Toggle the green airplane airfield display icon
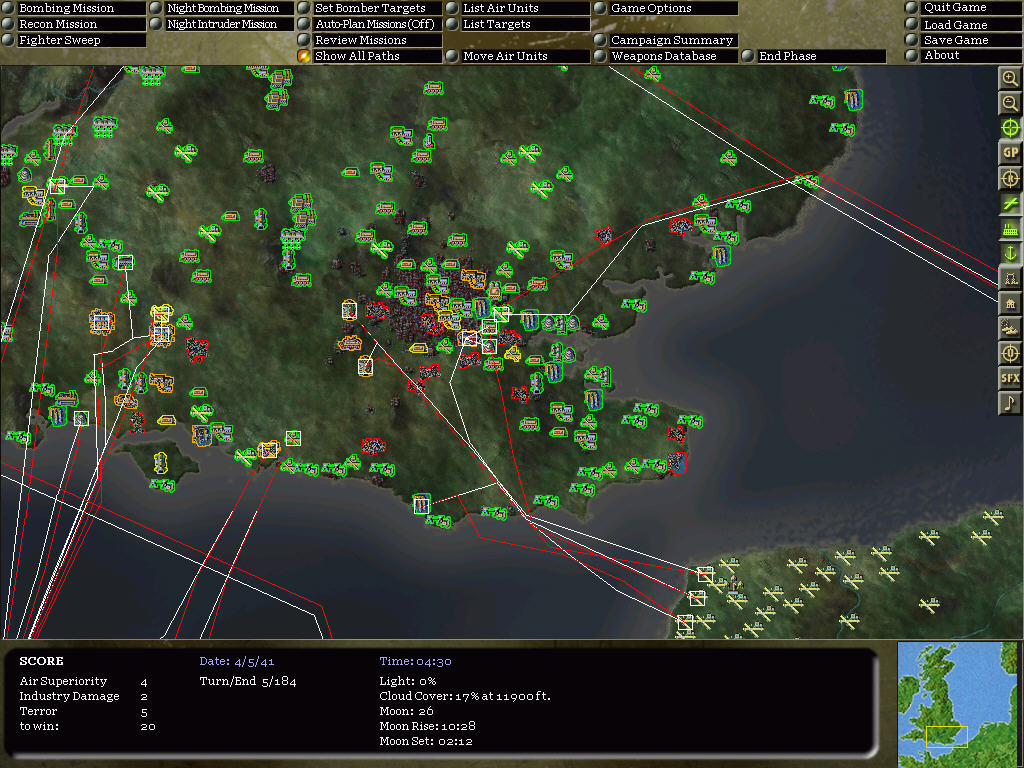 pos(1010,203)
